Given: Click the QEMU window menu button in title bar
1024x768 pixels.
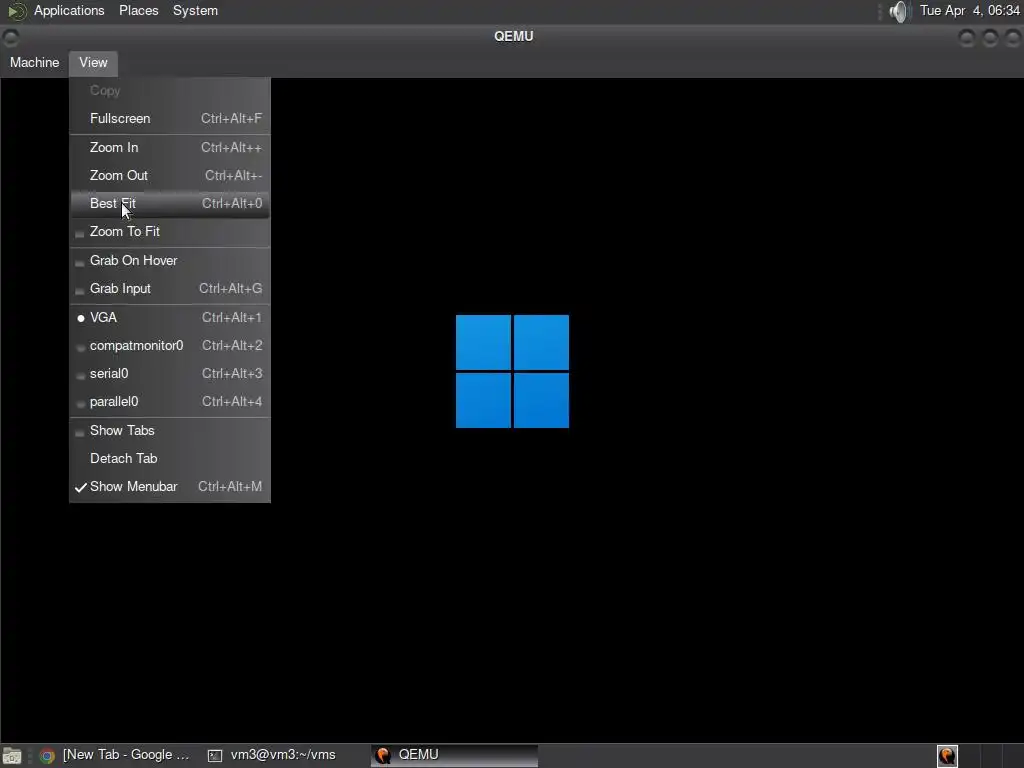Looking at the screenshot, I should [10, 37].
